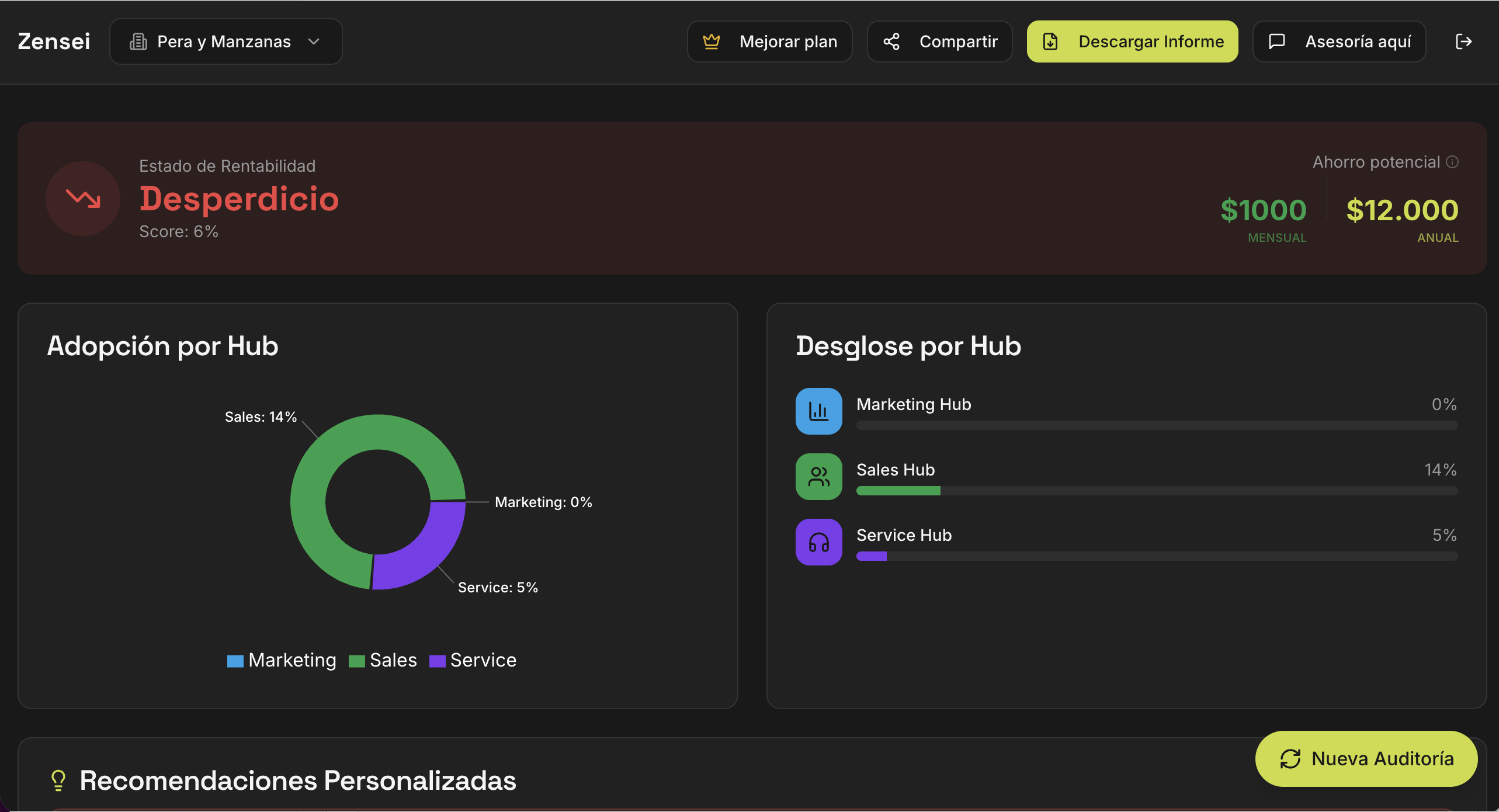This screenshot has height=812, width=1499.
Task: Toggle the Service item in the chart legend
Action: (472, 660)
